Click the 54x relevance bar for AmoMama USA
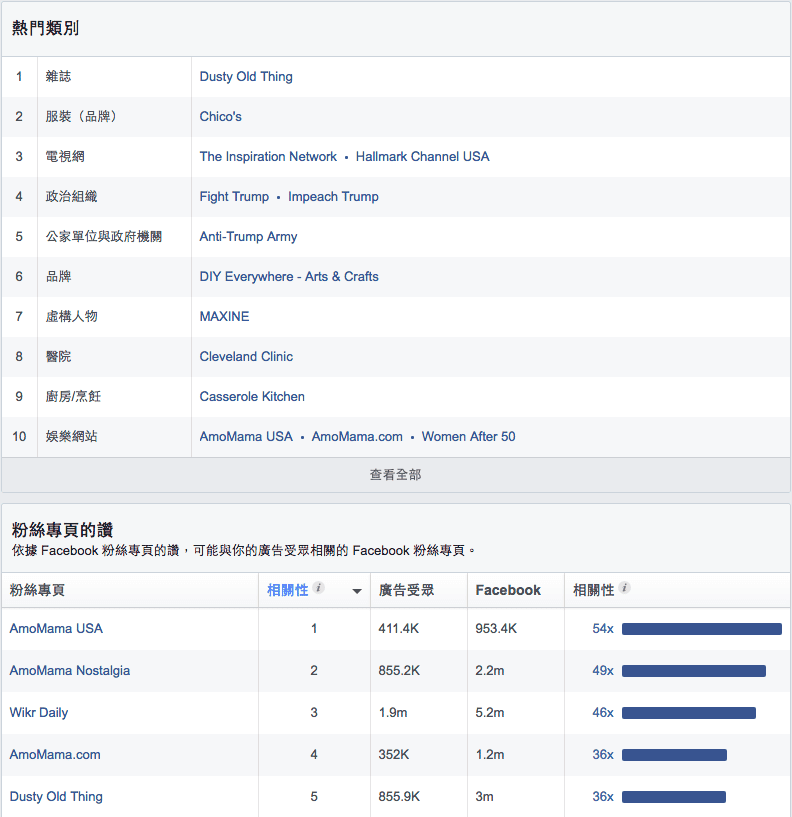The image size is (792, 817). point(701,629)
